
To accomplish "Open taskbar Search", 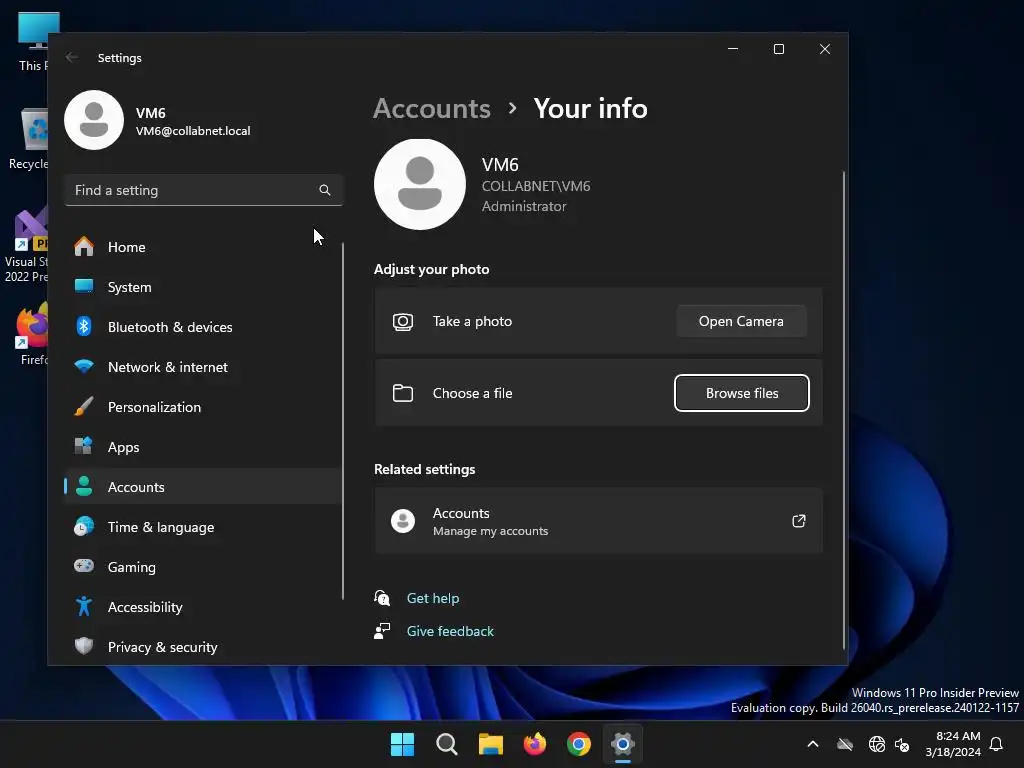I will [x=447, y=744].
